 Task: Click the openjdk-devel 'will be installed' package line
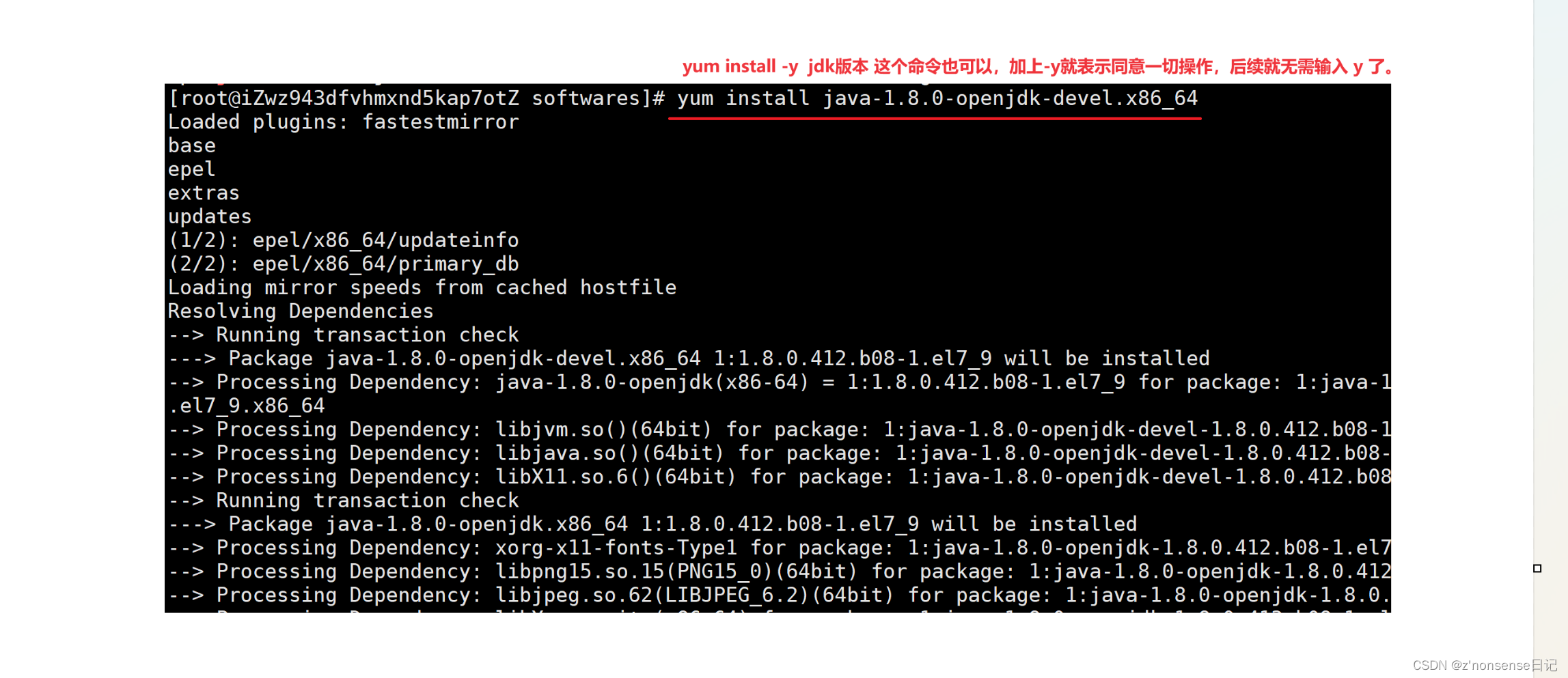[x=689, y=358]
